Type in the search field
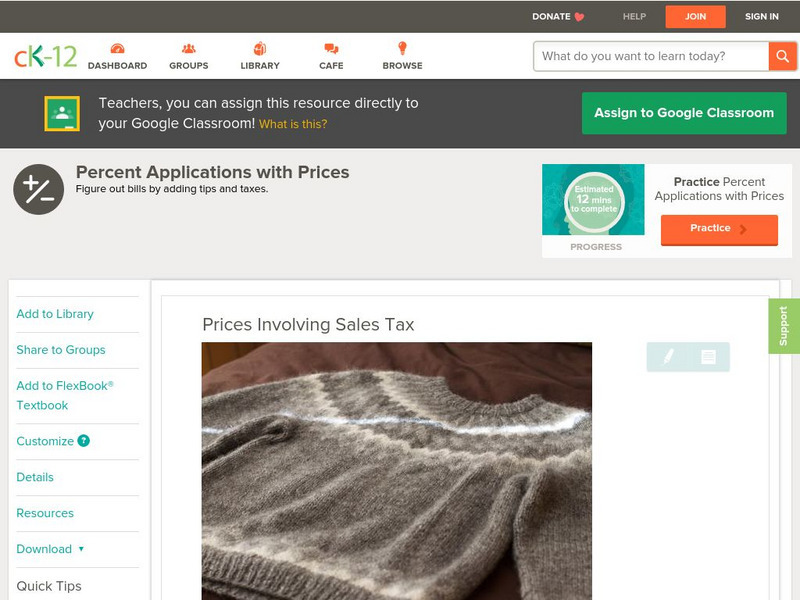Image resolution: width=800 pixels, height=600 pixels. click(x=650, y=56)
